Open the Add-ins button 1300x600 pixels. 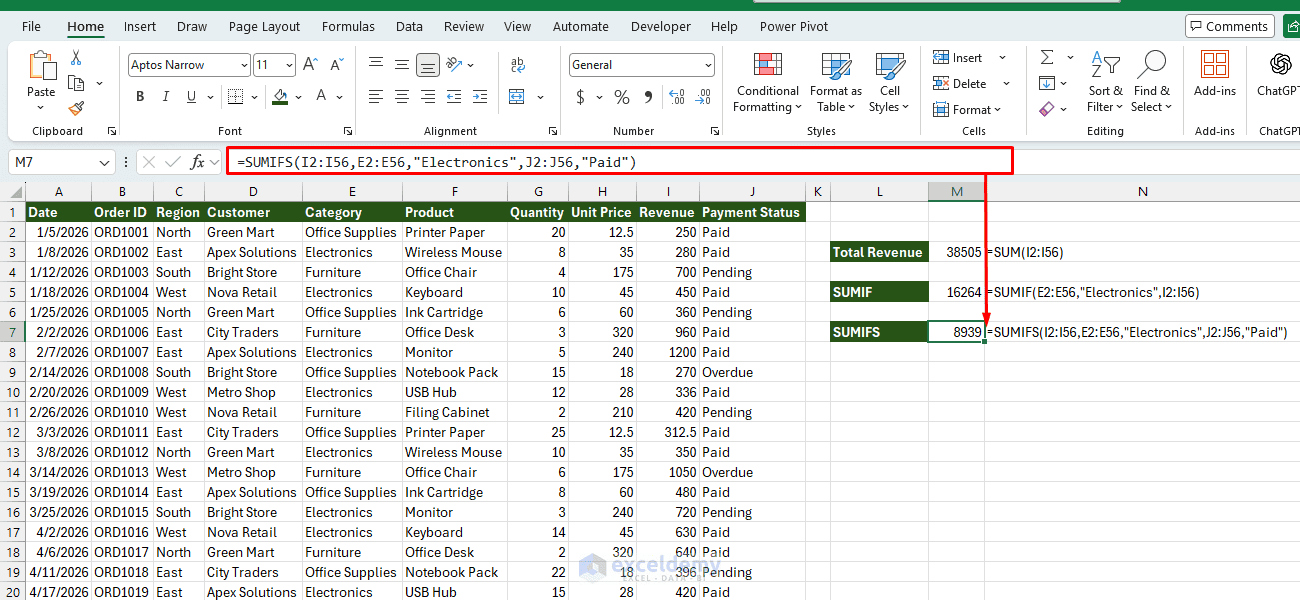[1215, 73]
